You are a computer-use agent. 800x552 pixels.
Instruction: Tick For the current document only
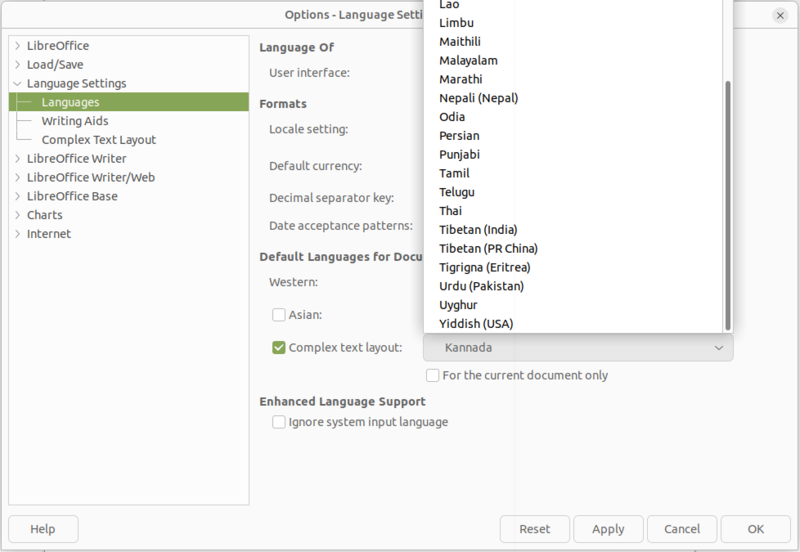click(x=433, y=375)
